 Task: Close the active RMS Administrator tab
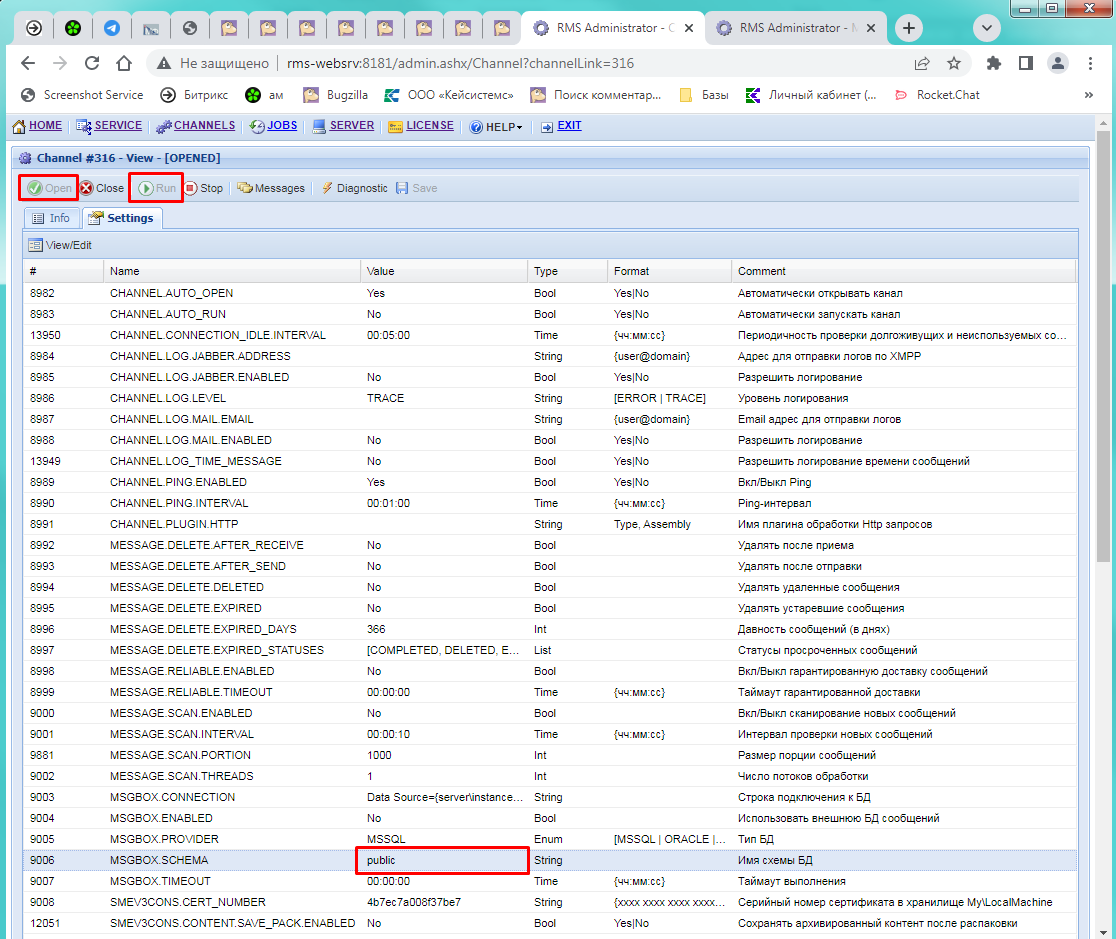pyautogui.click(x=689, y=28)
